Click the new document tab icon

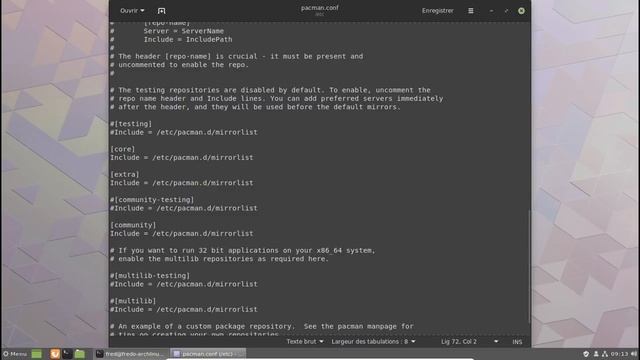tap(162, 11)
